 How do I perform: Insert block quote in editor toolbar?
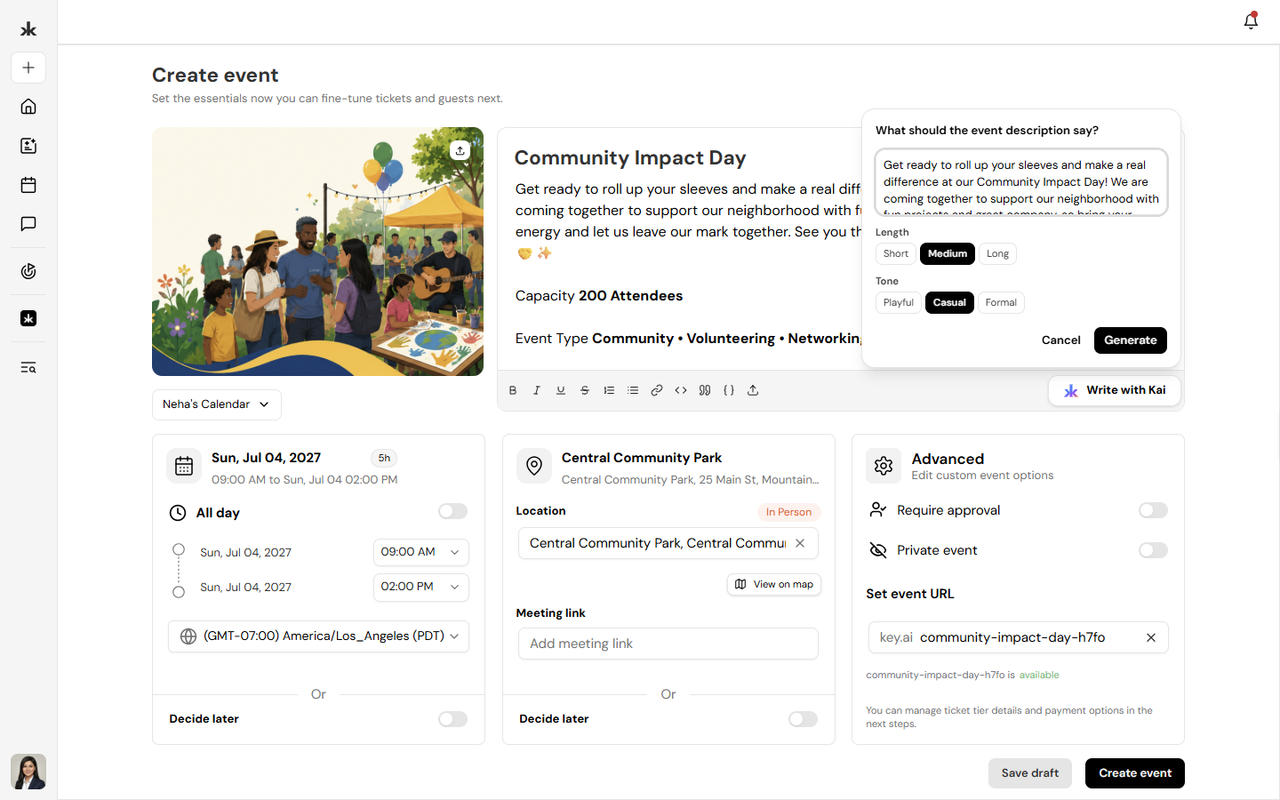pos(705,391)
